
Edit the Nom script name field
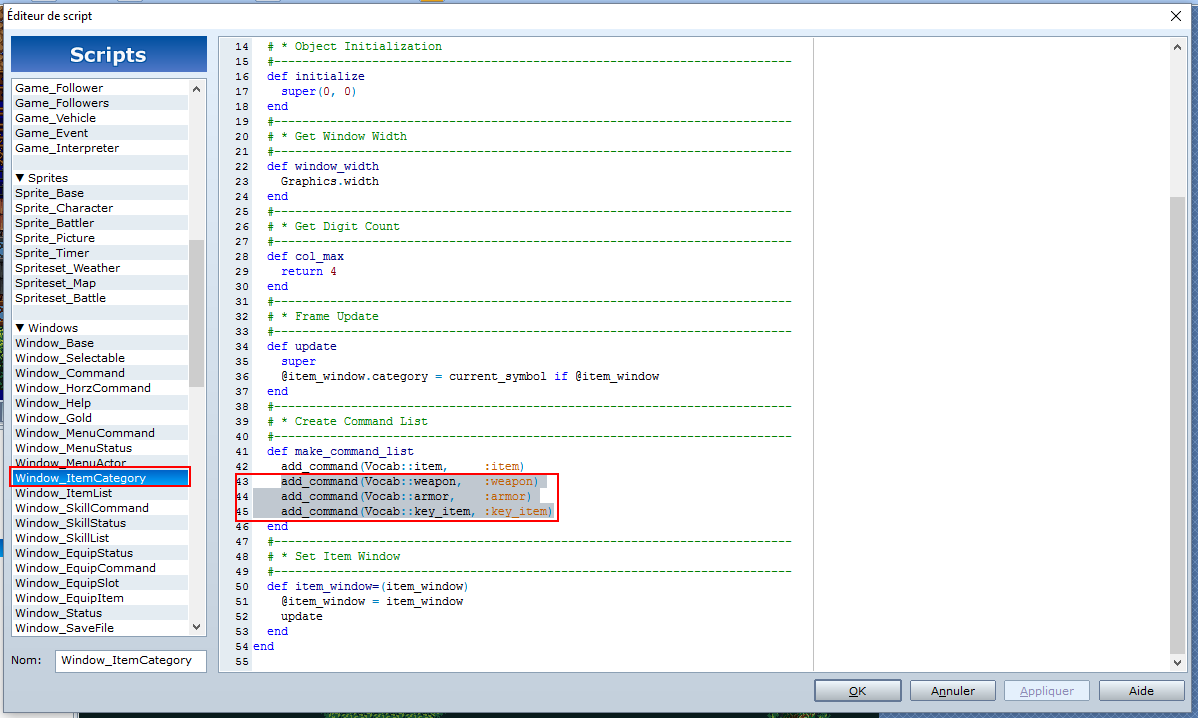pos(132,661)
